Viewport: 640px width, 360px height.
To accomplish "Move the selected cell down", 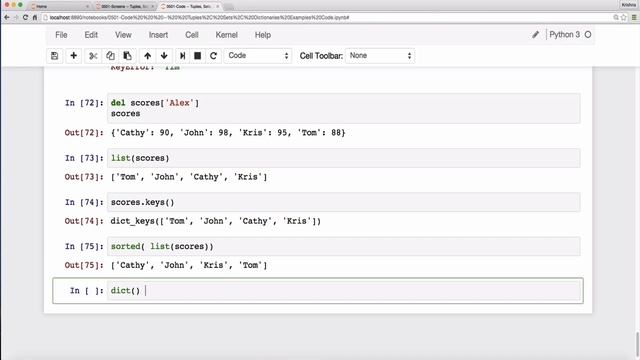I will tap(164, 56).
